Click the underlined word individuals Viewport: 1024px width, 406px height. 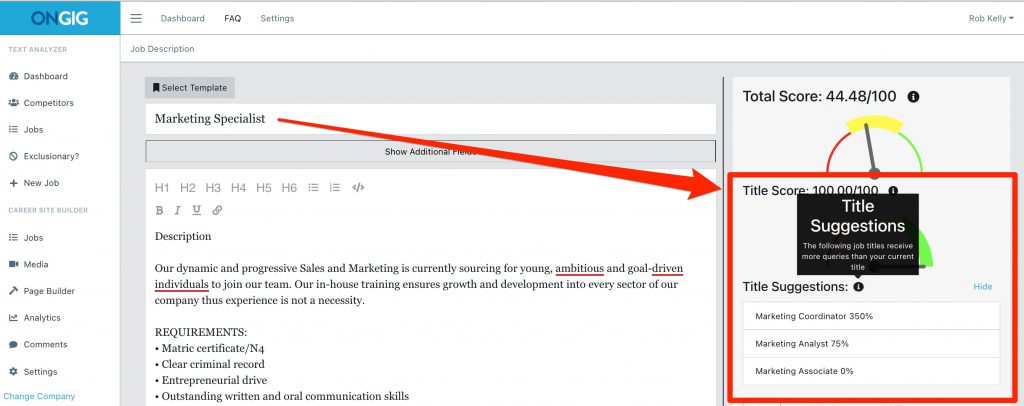click(x=182, y=285)
